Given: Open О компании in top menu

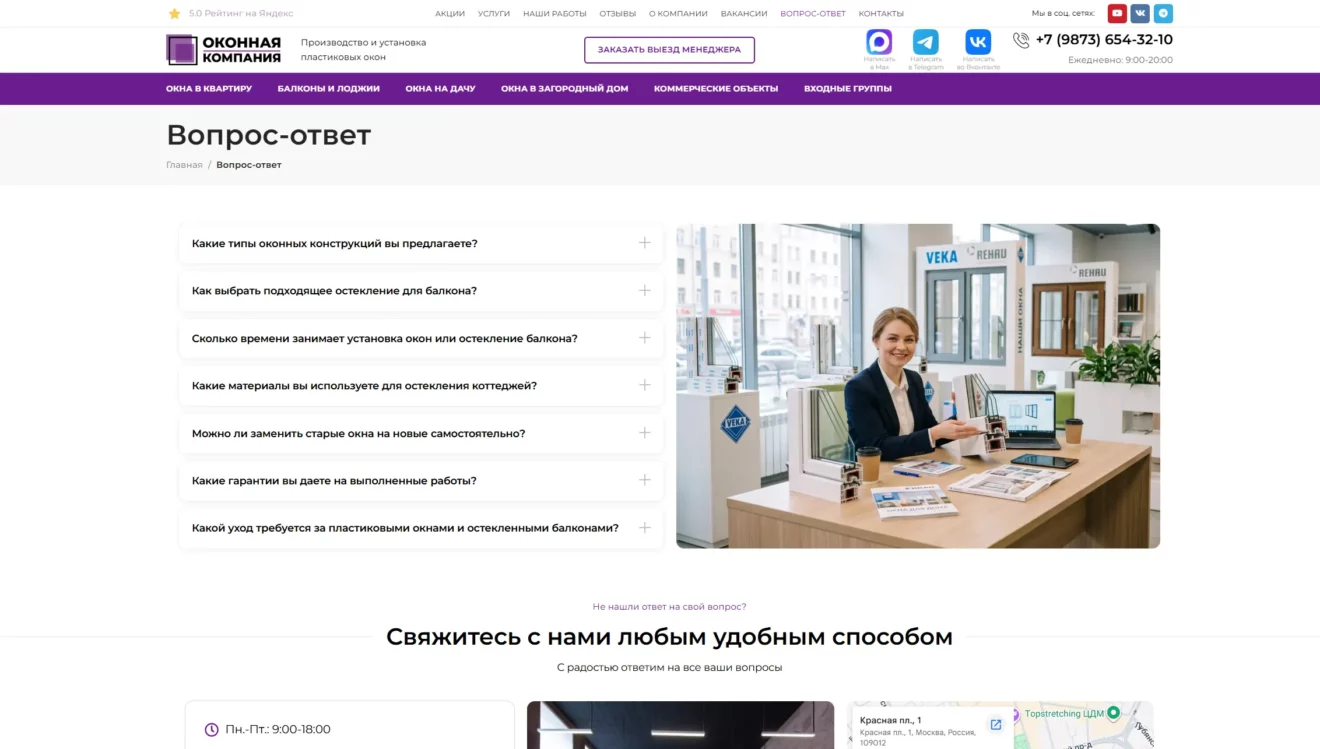Looking at the screenshot, I should coord(678,14).
